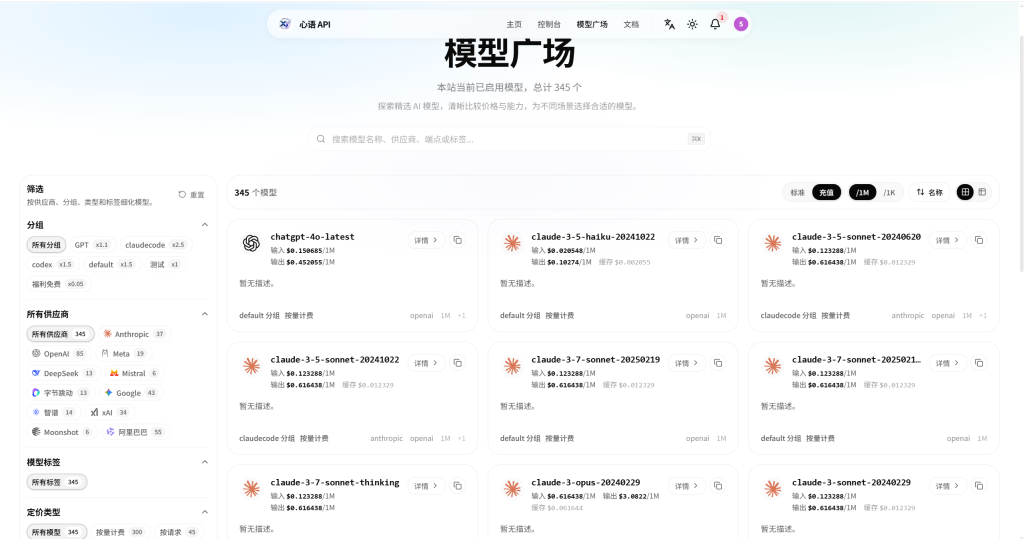
Task: Click the reset filters icon 重置
Action: coord(191,195)
